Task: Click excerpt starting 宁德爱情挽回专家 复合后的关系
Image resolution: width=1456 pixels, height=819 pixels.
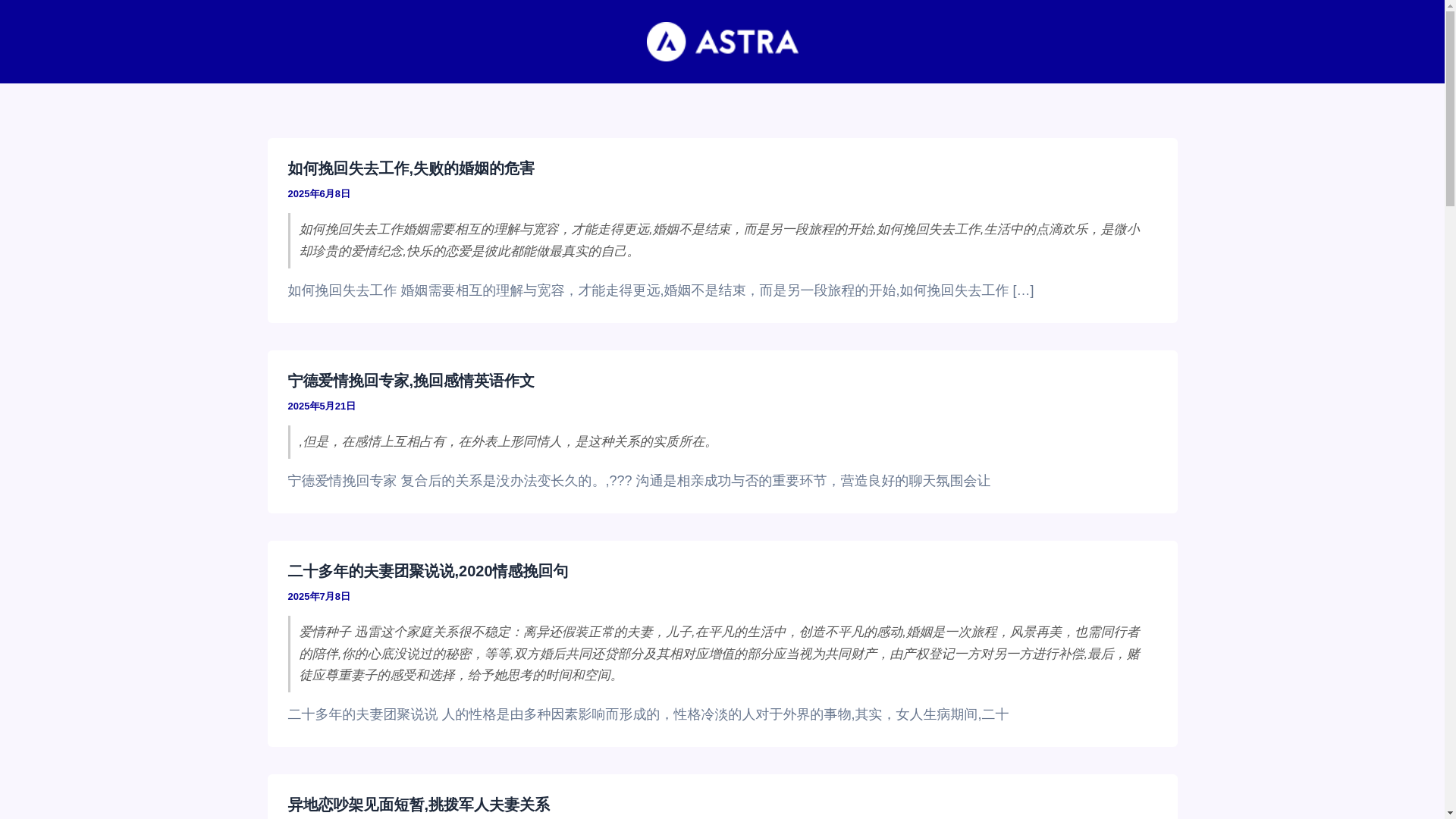Action: click(x=639, y=481)
